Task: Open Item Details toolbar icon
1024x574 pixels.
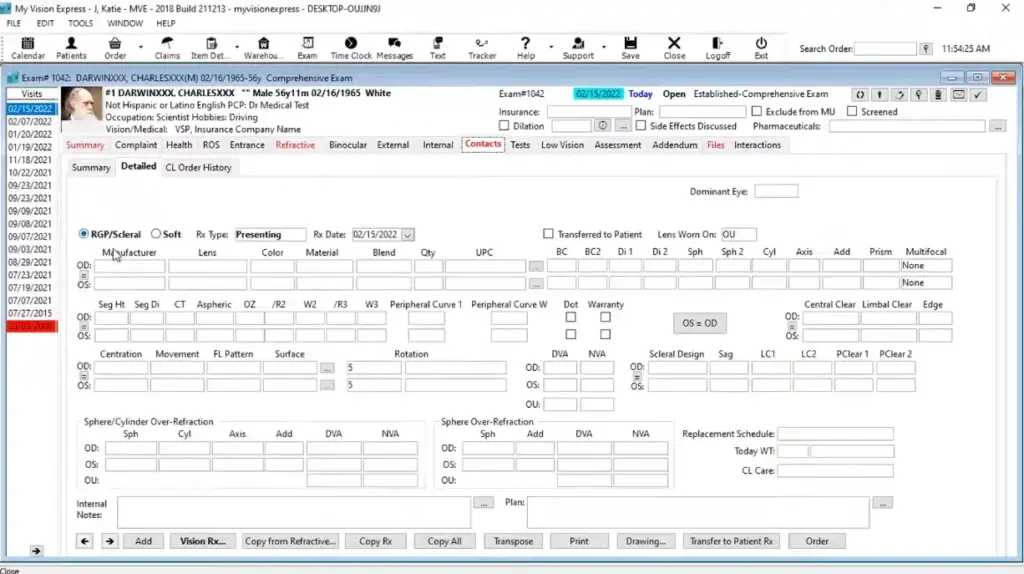Action: click(210, 48)
